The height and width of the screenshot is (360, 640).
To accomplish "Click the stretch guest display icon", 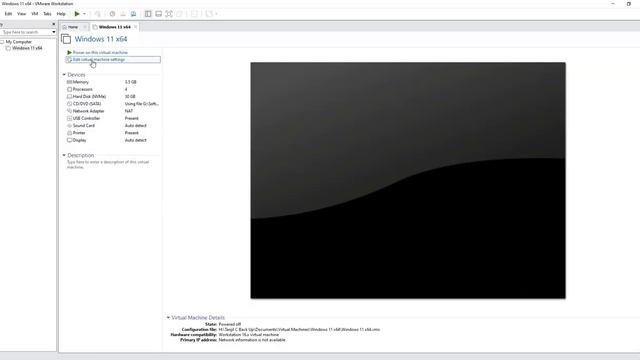I will coord(209,14).
